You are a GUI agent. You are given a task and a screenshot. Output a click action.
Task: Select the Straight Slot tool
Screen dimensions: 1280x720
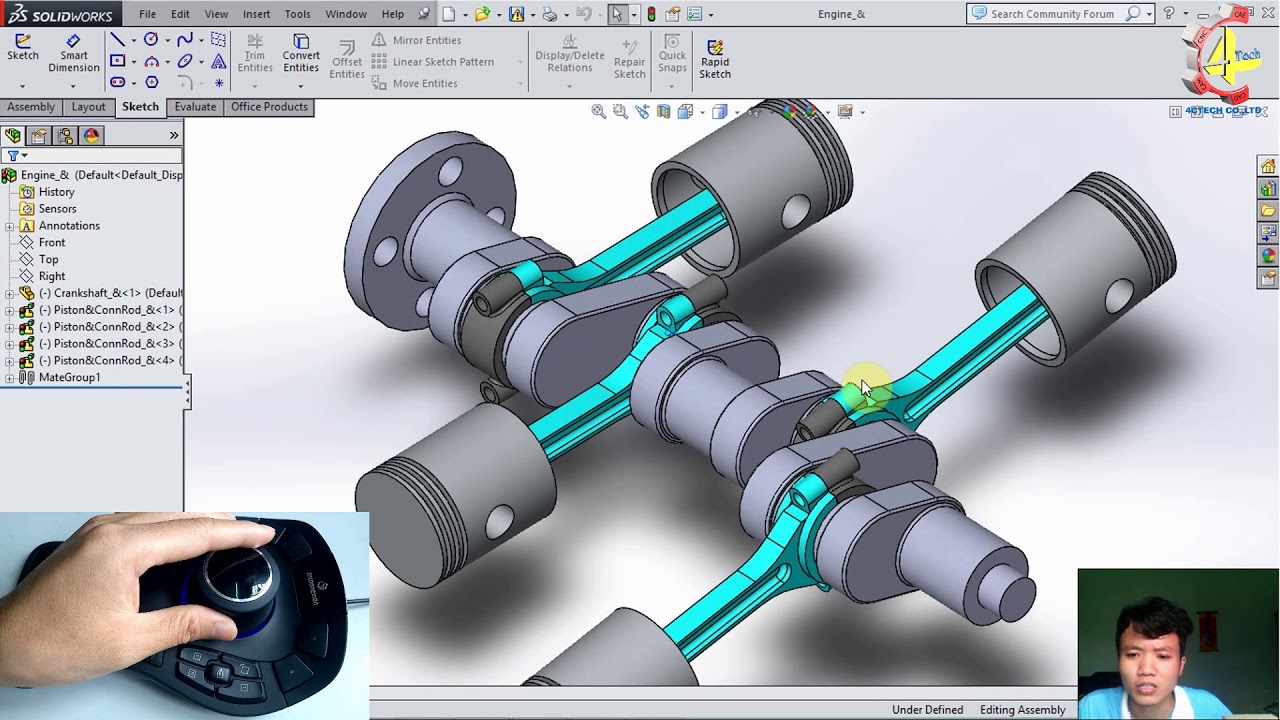[117, 82]
